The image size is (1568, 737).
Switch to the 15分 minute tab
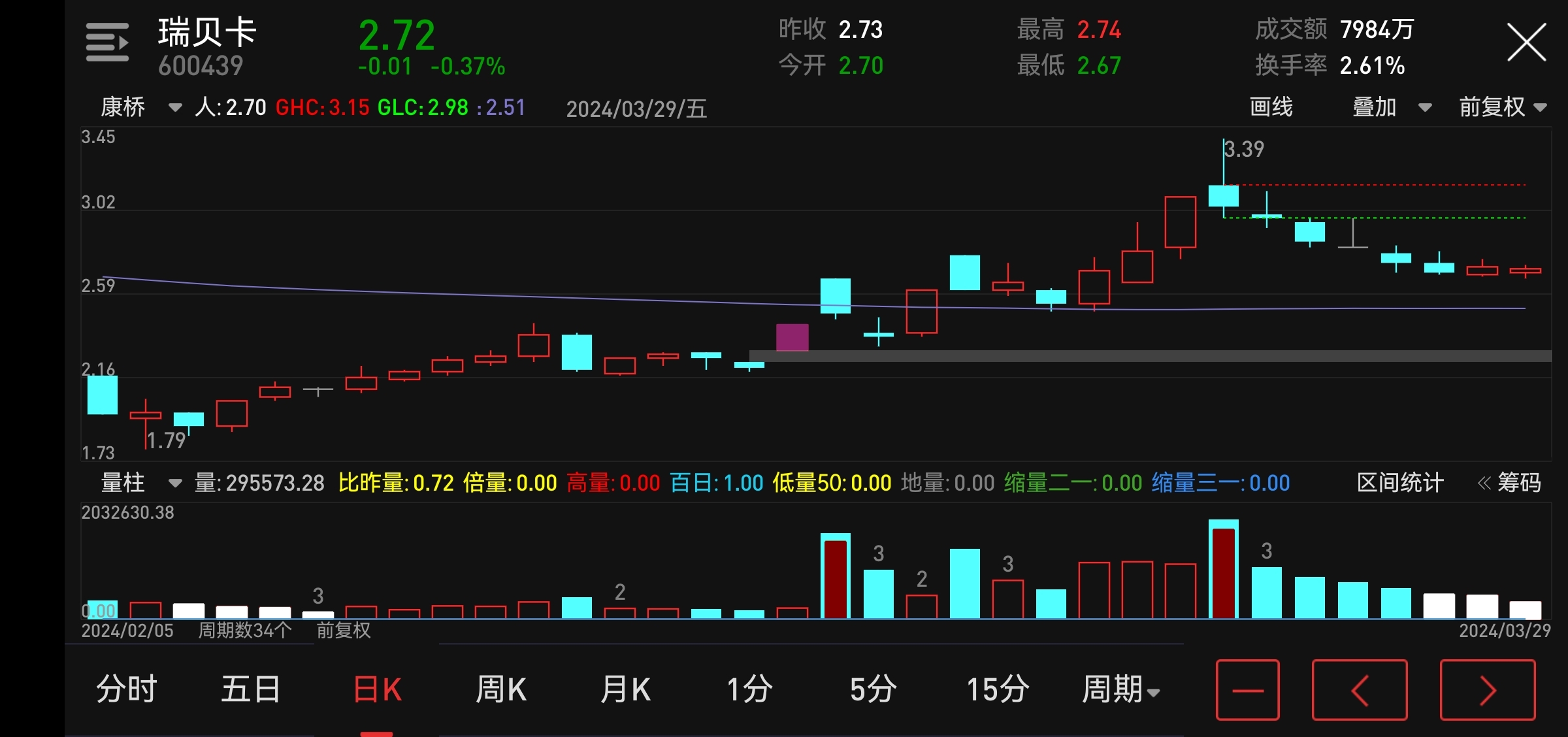[998, 690]
